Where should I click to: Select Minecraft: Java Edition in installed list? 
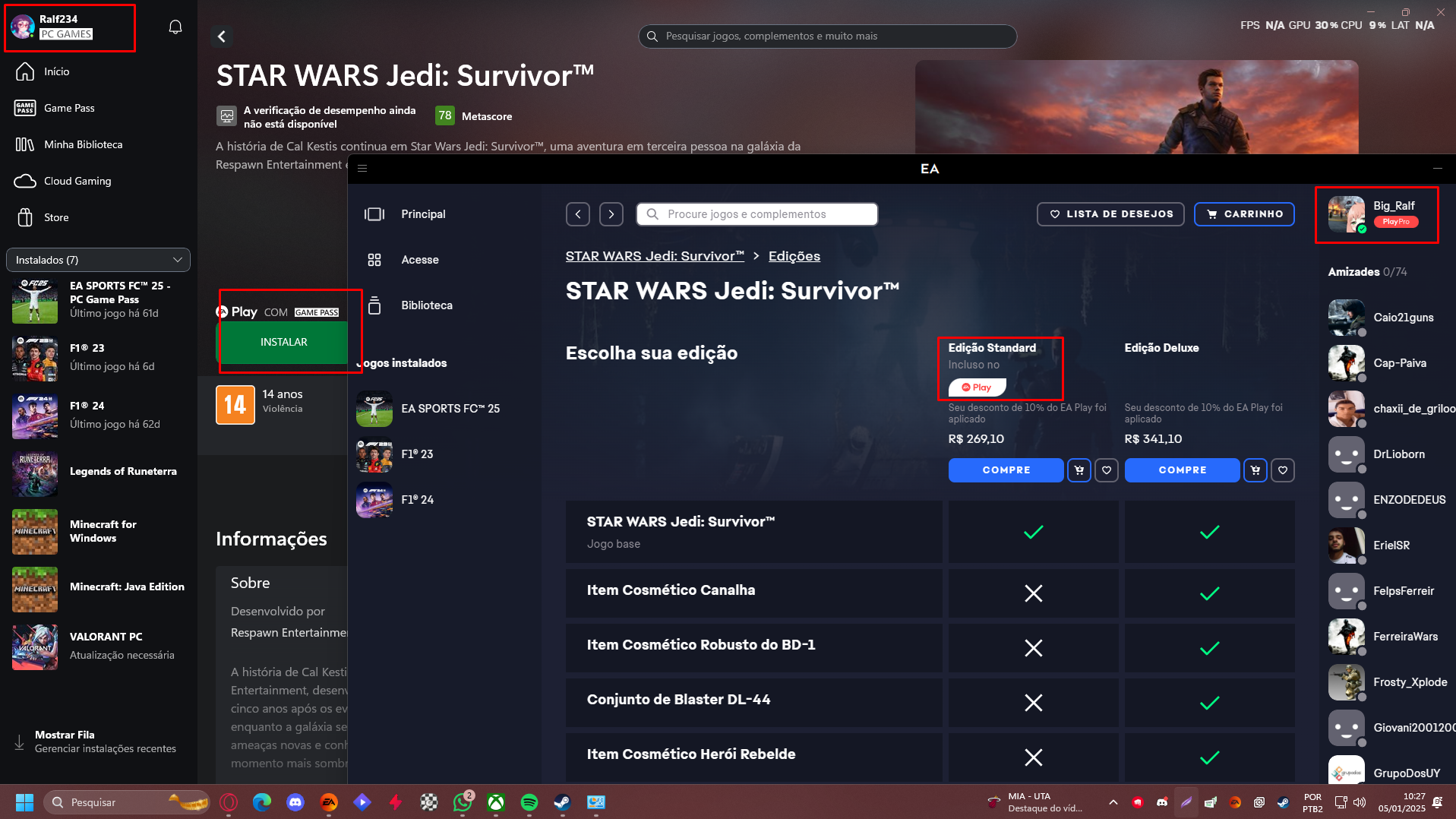99,588
